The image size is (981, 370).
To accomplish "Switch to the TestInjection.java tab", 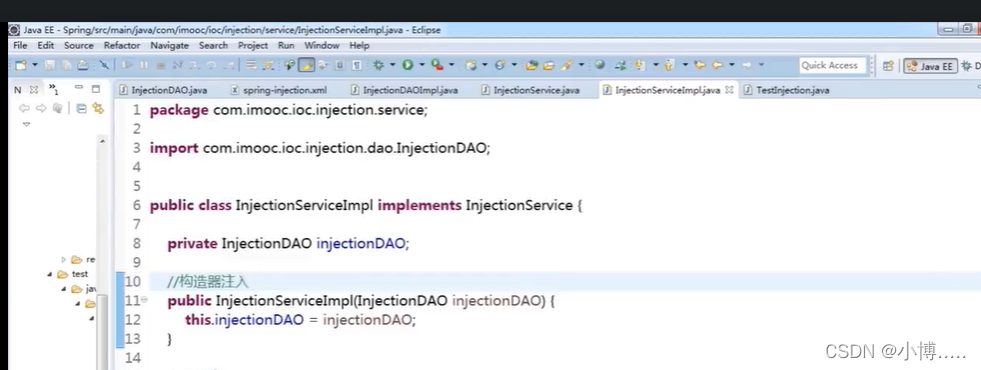I will (786, 90).
